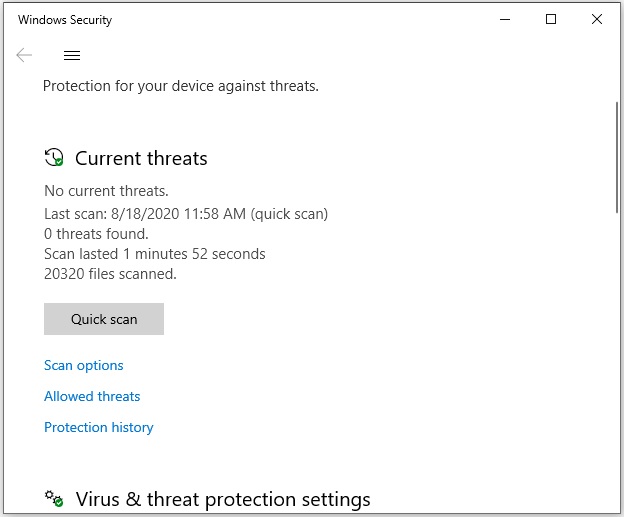Screen dimensions: 624x517
Task: Start a Quick scan
Action: [x=104, y=319]
